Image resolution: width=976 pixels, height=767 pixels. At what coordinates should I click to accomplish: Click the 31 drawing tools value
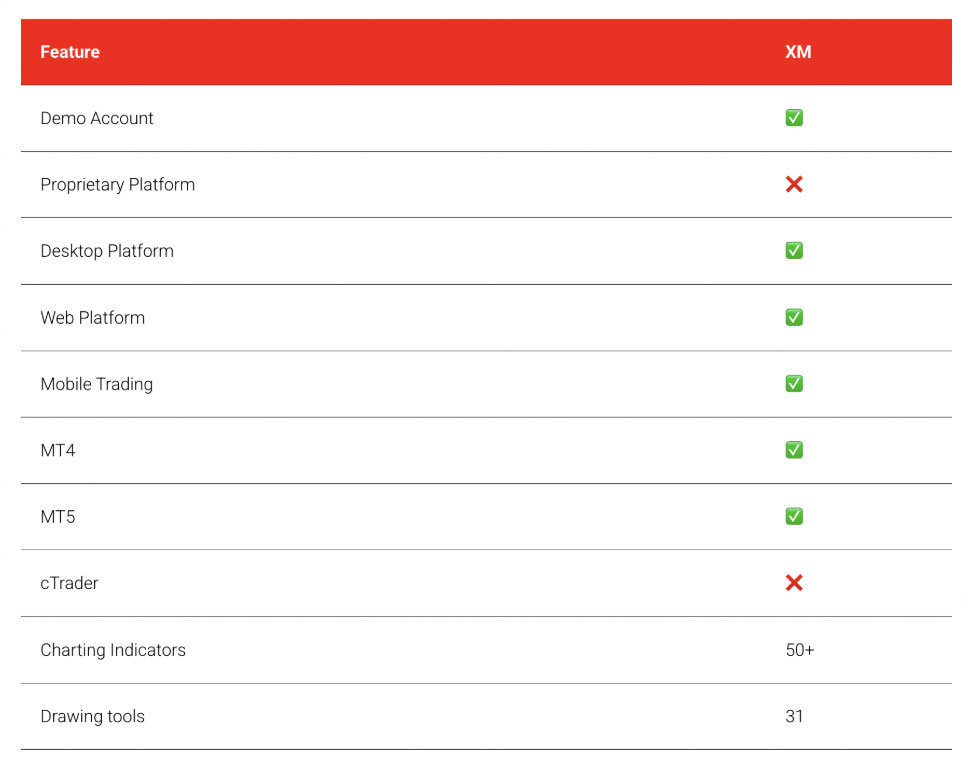coord(794,716)
